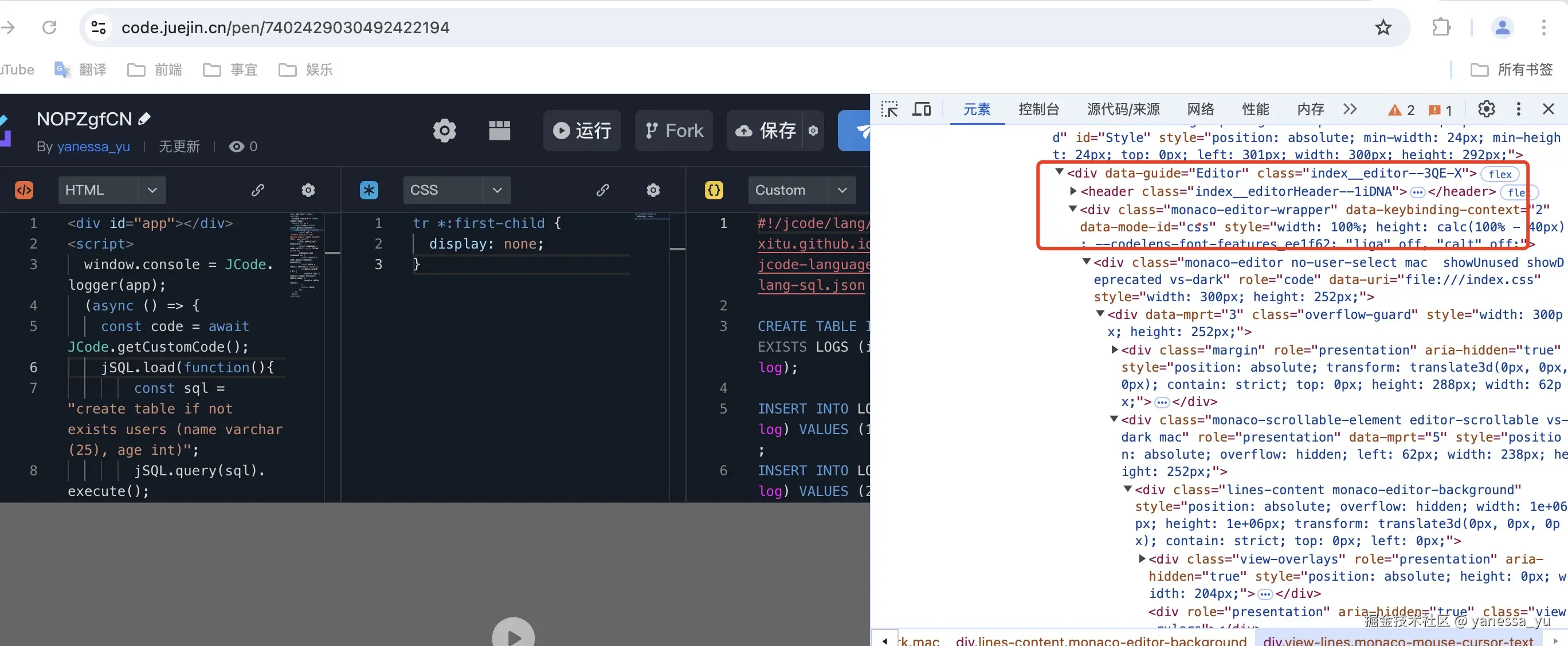Open HTML panel settings gear
Viewport: 1568px width, 646px height.
tap(308, 190)
